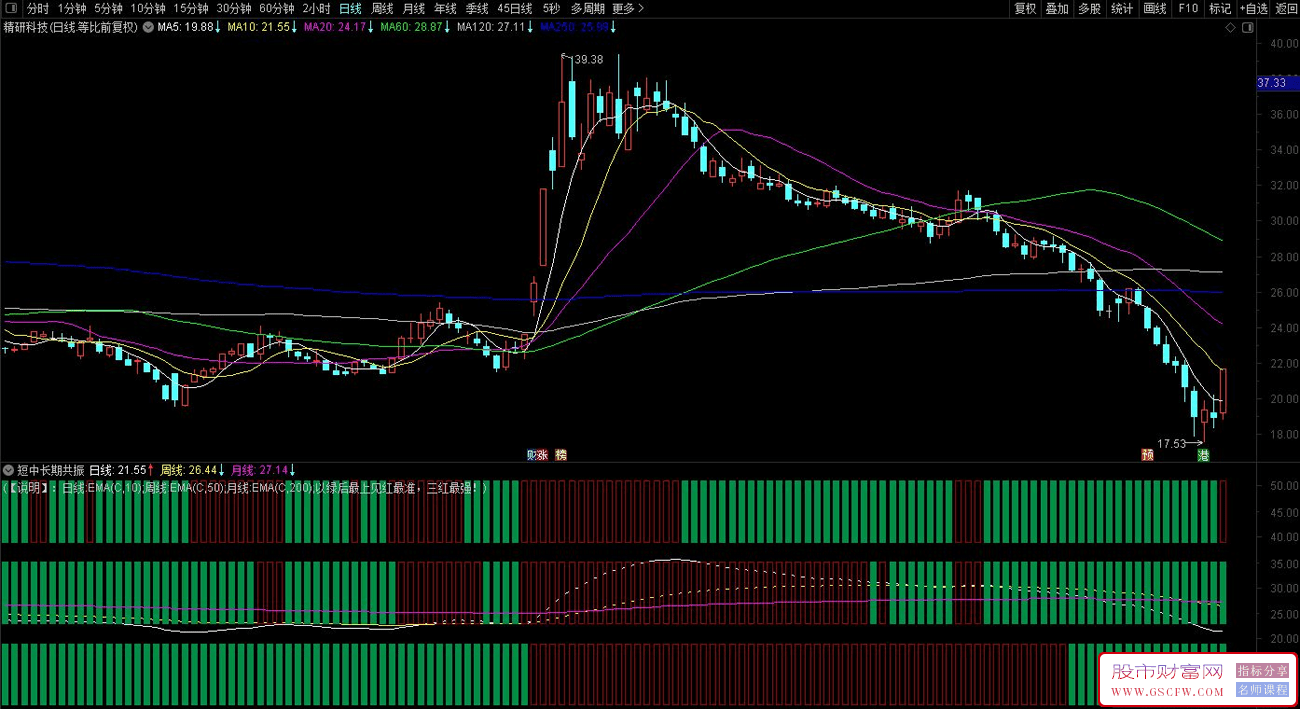Click the MA5: 19.88 label
The width and height of the screenshot is (1300, 709).
pyautogui.click(x=186, y=28)
